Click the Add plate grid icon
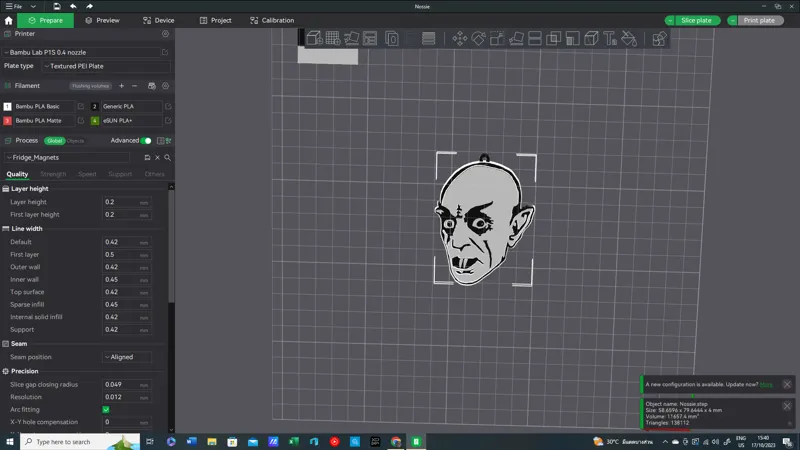Image resolution: width=800 pixels, height=450 pixels. 333,38
